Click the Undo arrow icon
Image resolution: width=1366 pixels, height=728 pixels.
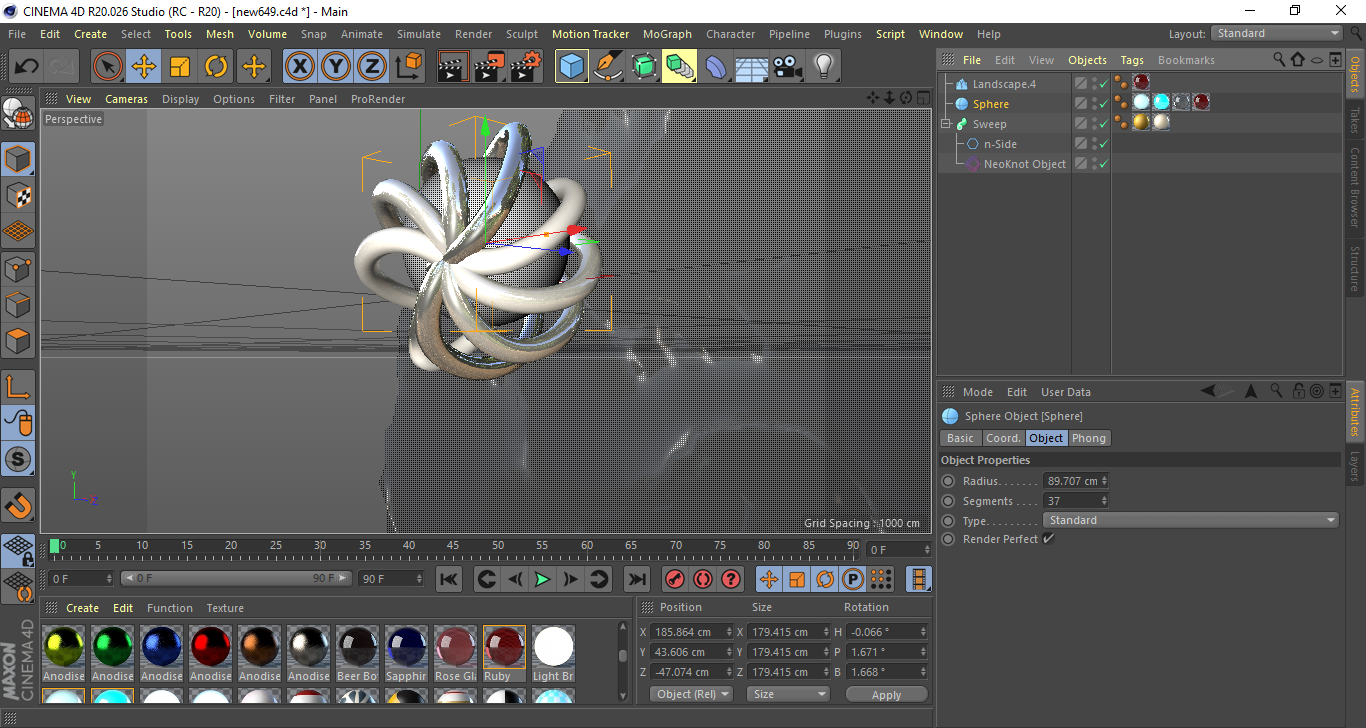click(27, 67)
